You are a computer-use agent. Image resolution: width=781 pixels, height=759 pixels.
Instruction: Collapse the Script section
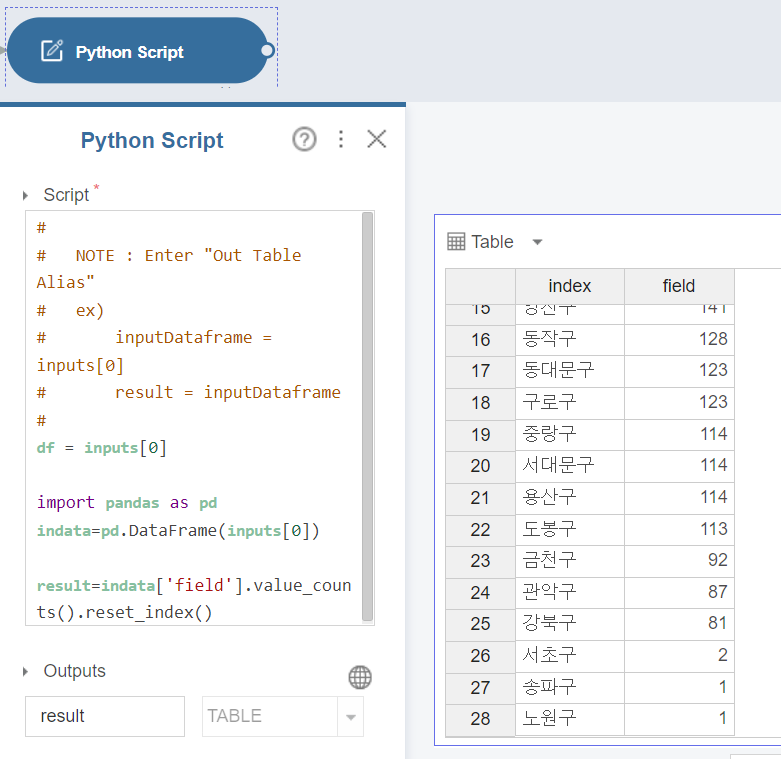tap(26, 196)
